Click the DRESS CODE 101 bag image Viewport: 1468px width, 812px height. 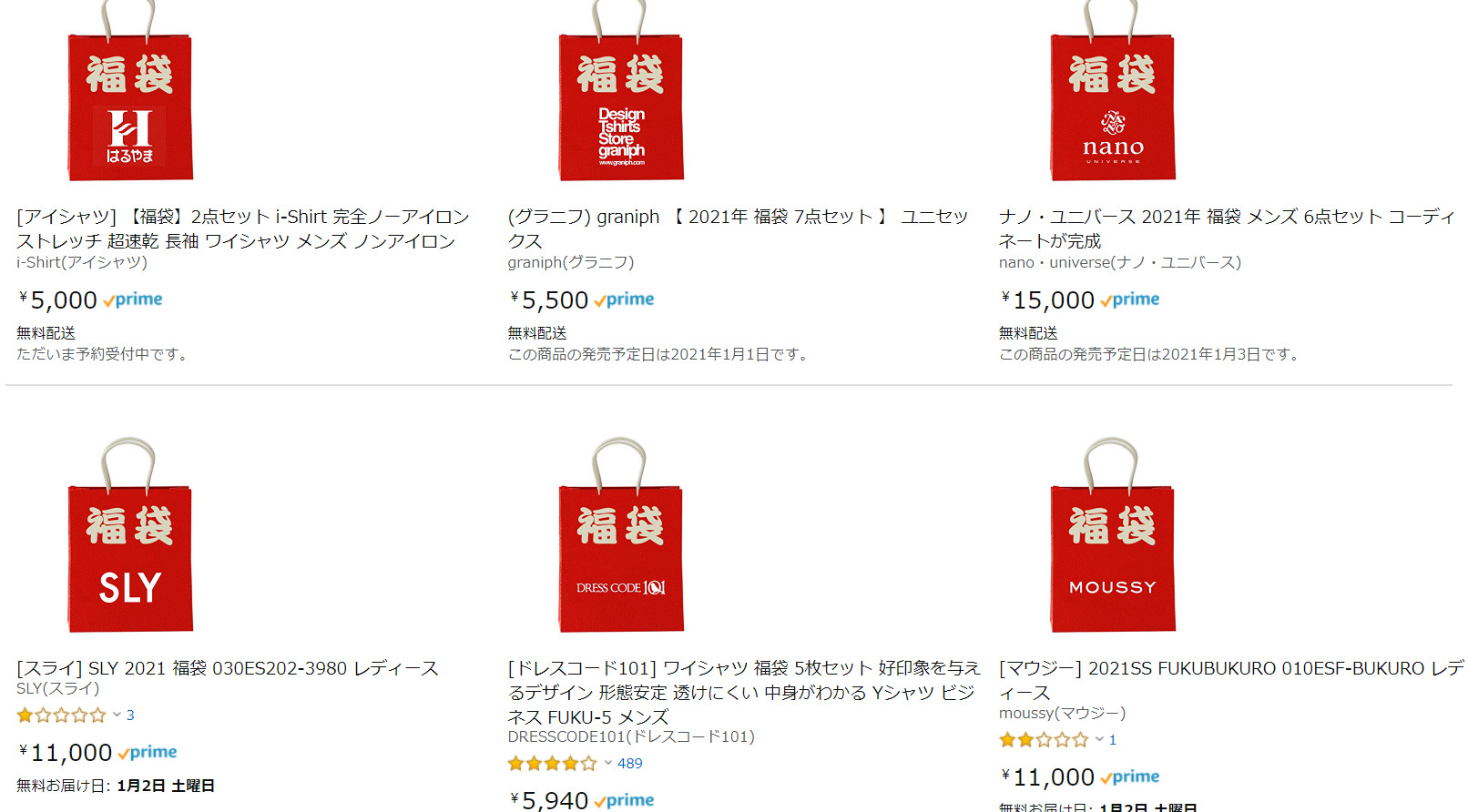(621, 534)
